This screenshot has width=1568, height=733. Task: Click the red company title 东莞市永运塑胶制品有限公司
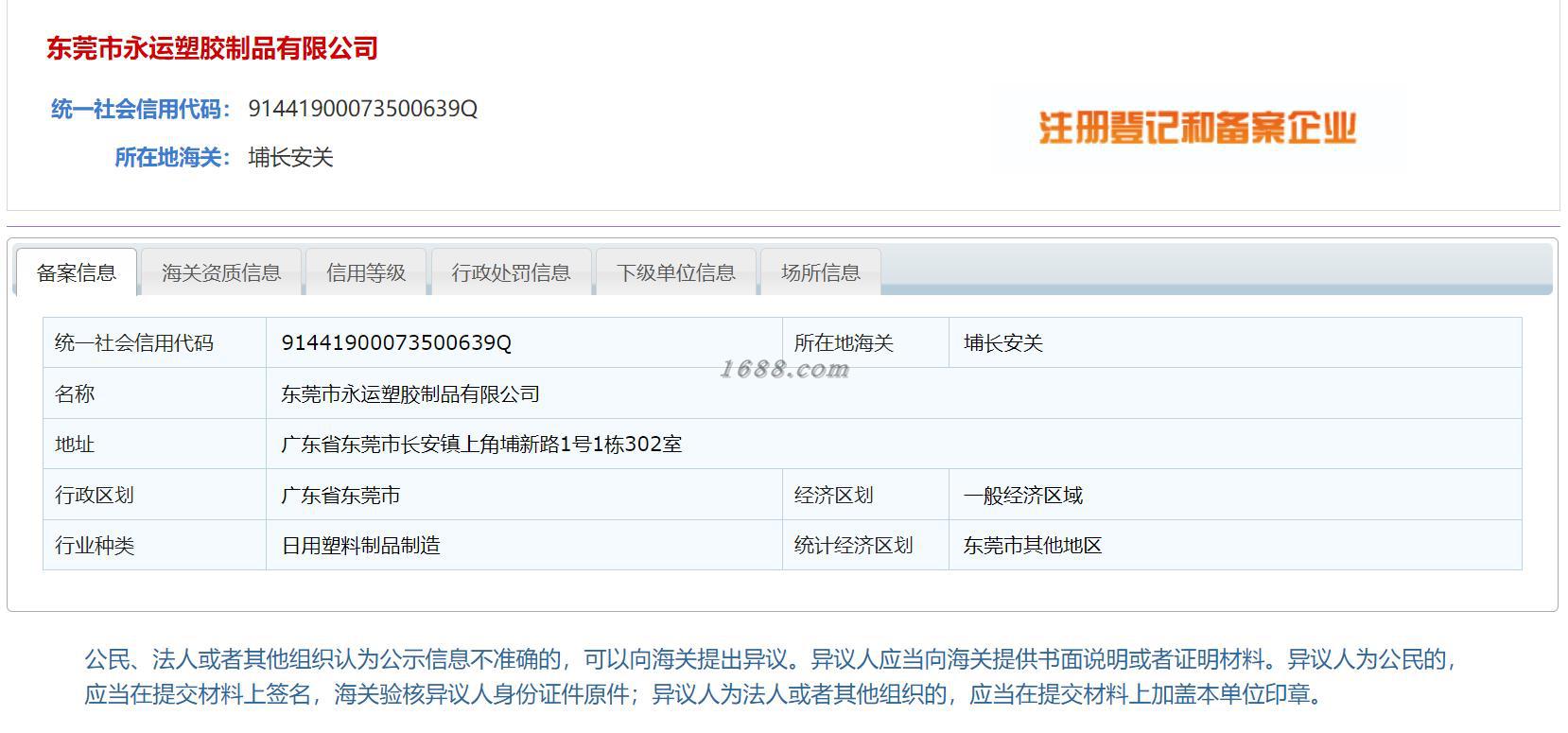click(213, 48)
